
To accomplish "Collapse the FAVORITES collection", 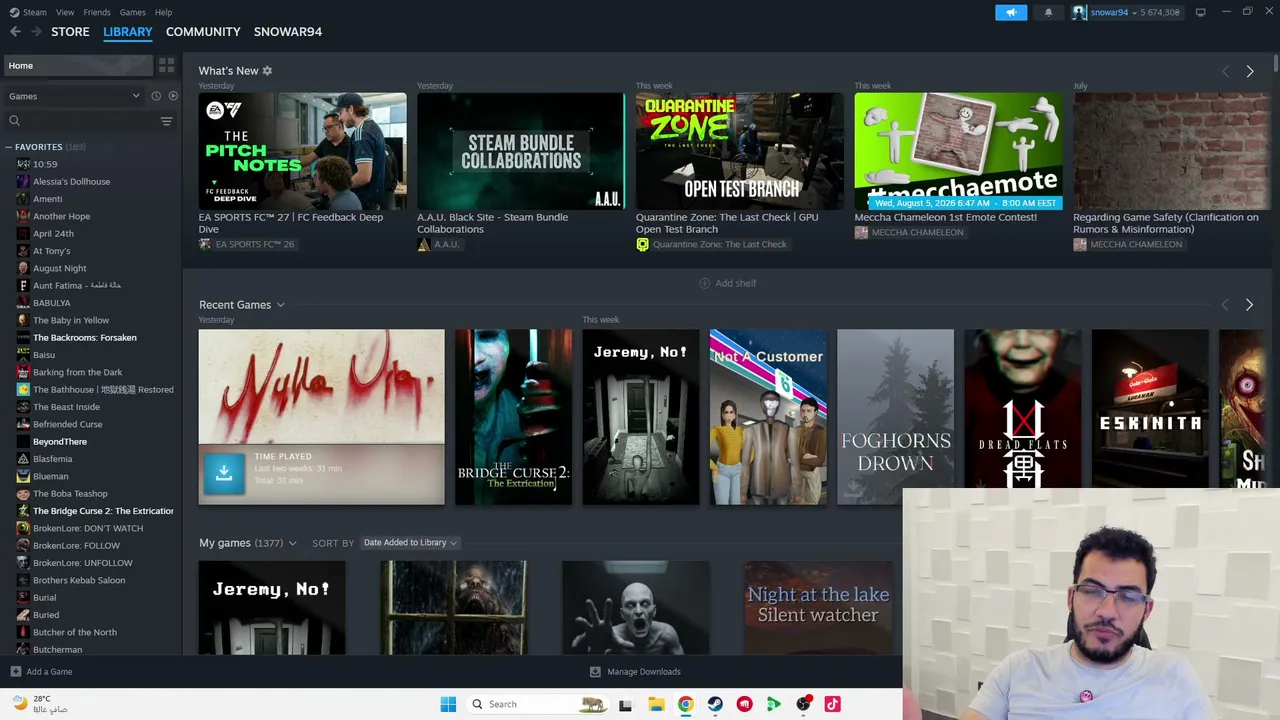I will click(8, 147).
